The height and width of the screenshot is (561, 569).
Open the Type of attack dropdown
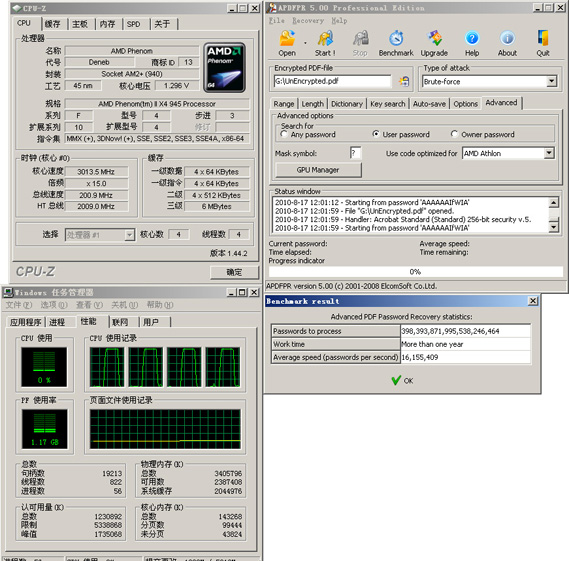[552, 81]
